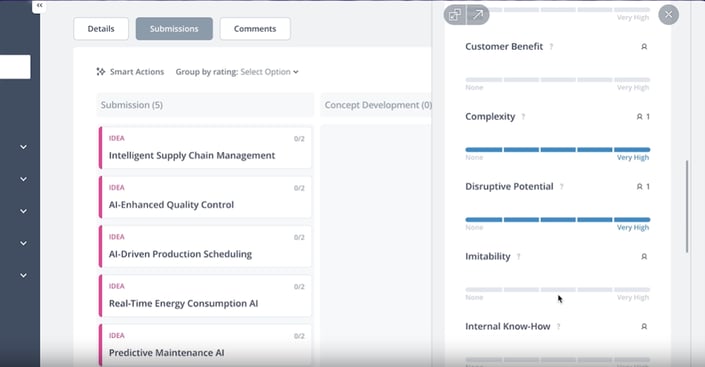Image resolution: width=705 pixels, height=367 pixels.
Task: Set the Internal Know-How rating to the first segment
Action: [x=484, y=360]
